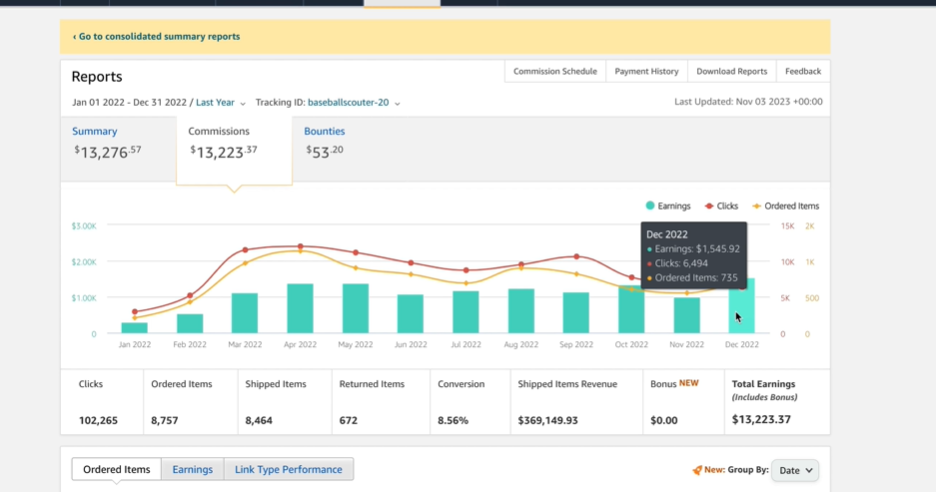Open Download Reports

[x=732, y=71]
